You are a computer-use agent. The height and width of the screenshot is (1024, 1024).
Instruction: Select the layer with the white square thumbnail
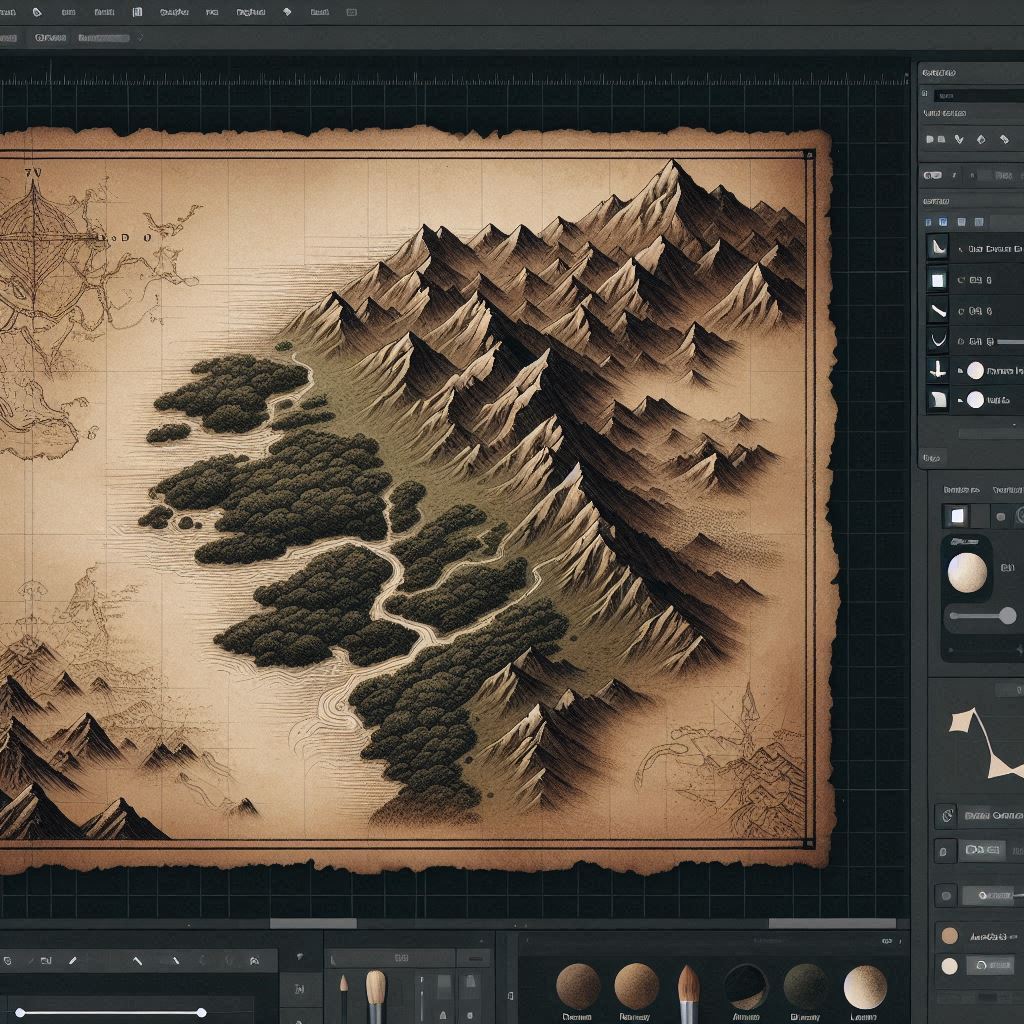pyautogui.click(x=938, y=280)
